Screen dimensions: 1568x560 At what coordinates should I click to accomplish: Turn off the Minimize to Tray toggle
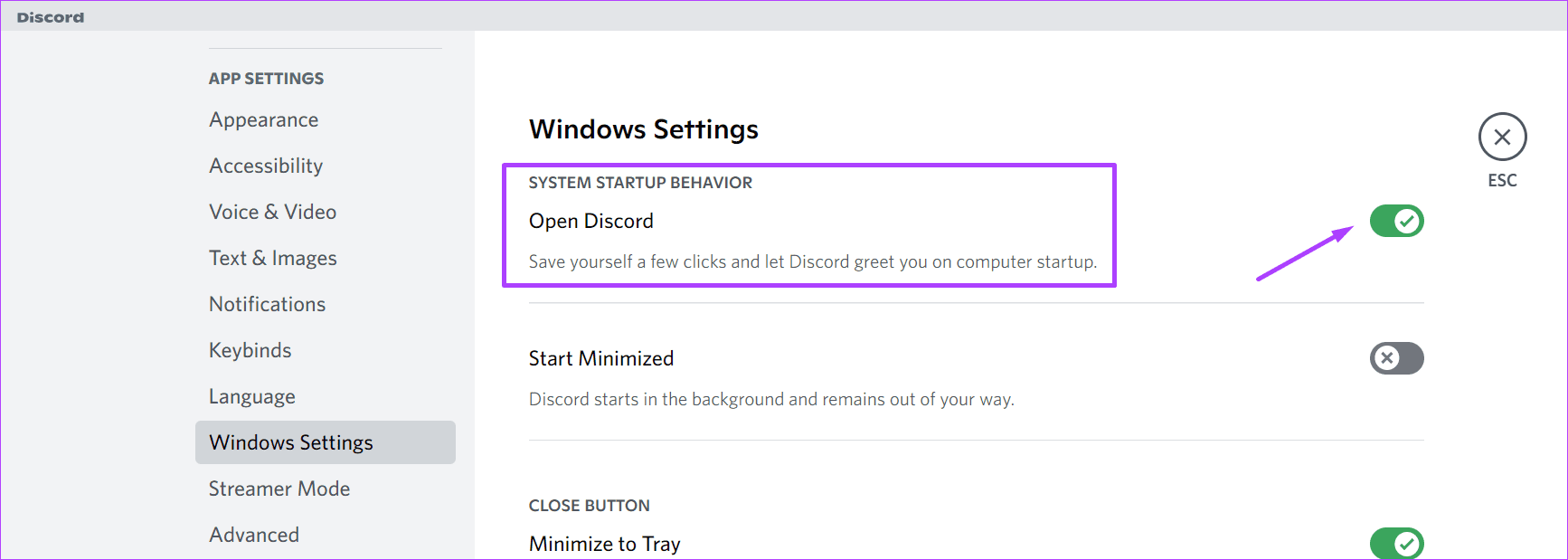coord(1396,544)
